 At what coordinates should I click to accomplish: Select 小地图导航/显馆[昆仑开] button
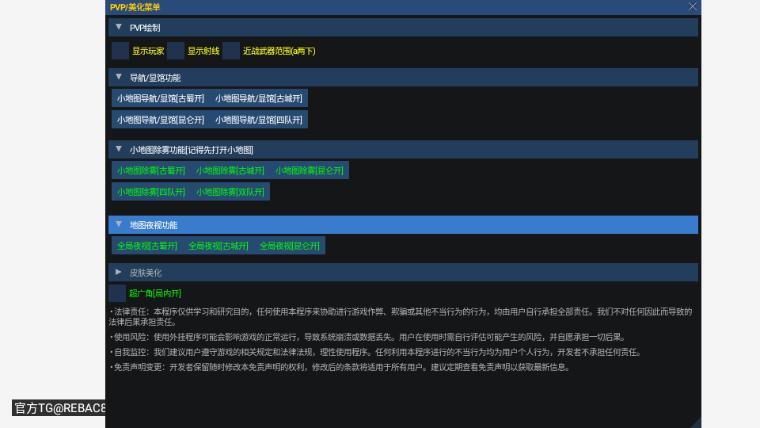tap(160, 120)
